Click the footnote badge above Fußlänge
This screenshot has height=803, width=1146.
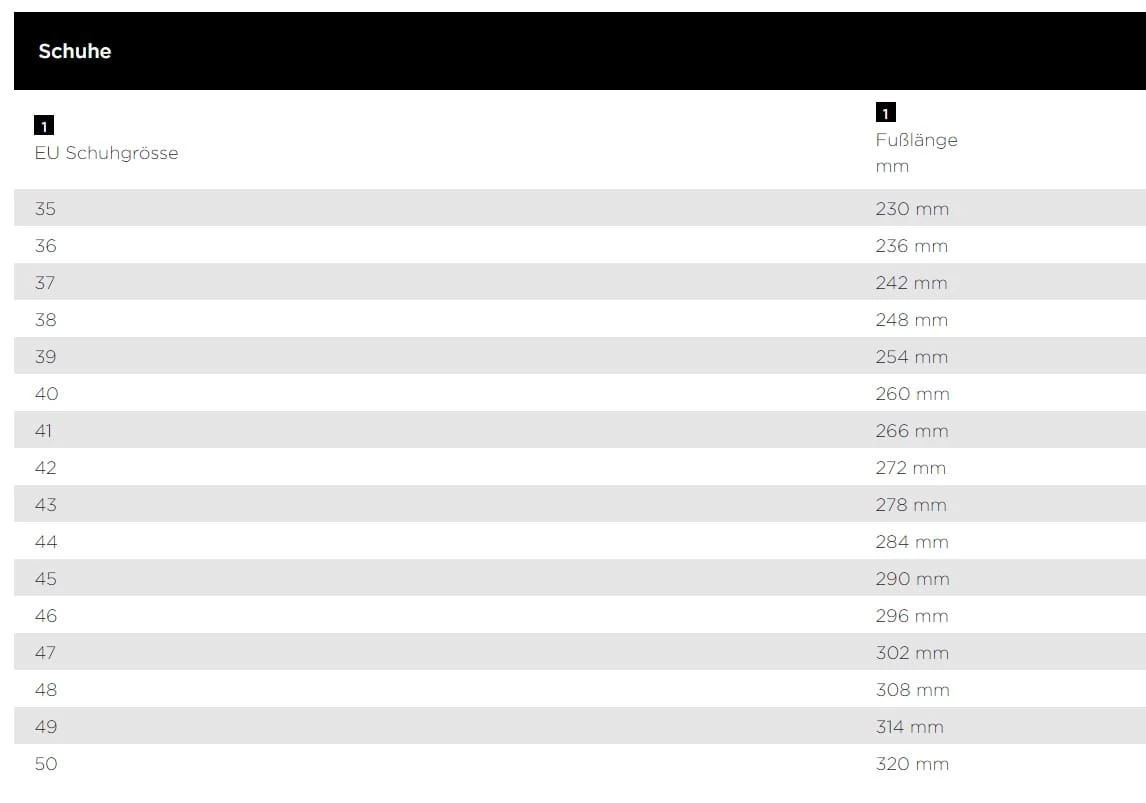[885, 113]
